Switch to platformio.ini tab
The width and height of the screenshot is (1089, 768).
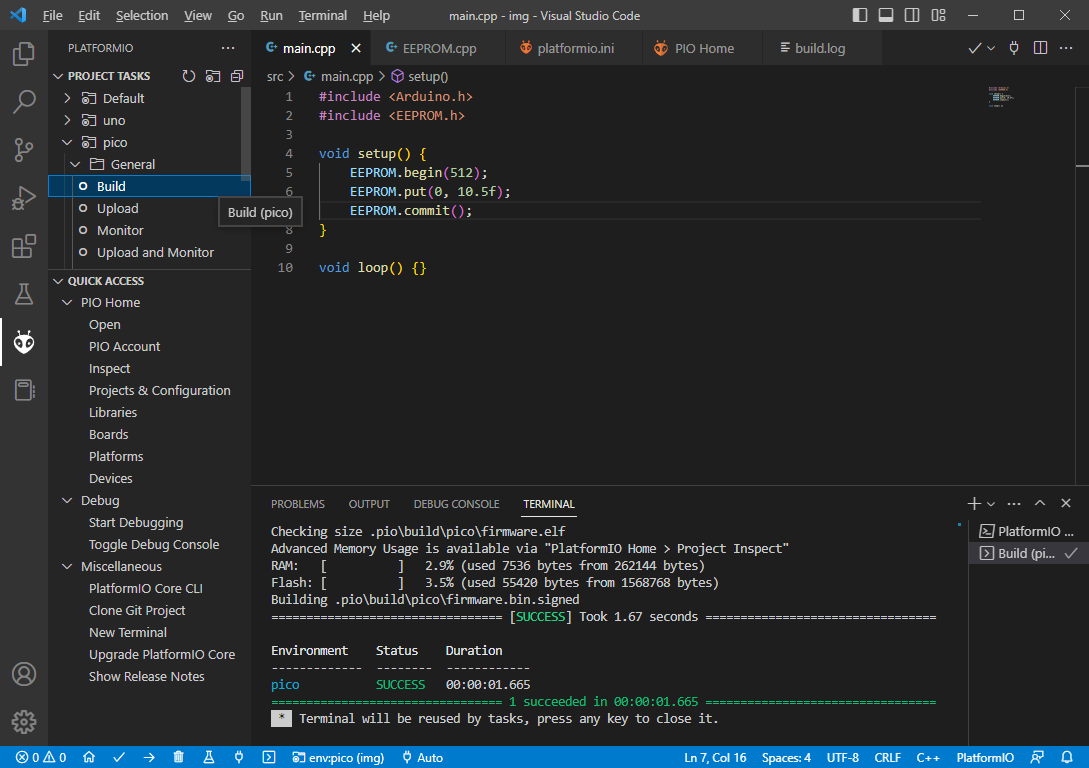coord(574,48)
